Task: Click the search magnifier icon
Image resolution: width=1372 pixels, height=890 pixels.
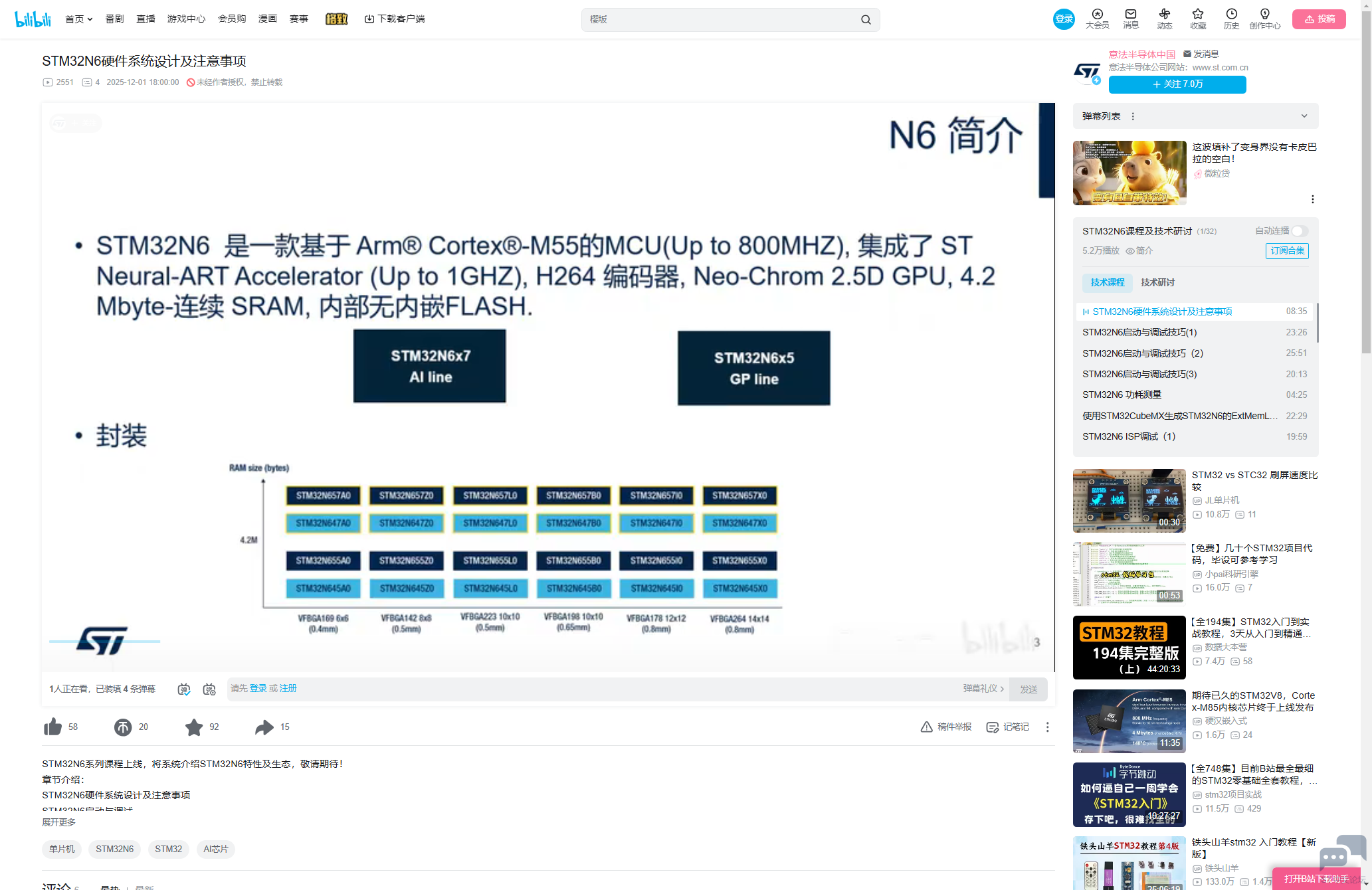Action: 866,20
